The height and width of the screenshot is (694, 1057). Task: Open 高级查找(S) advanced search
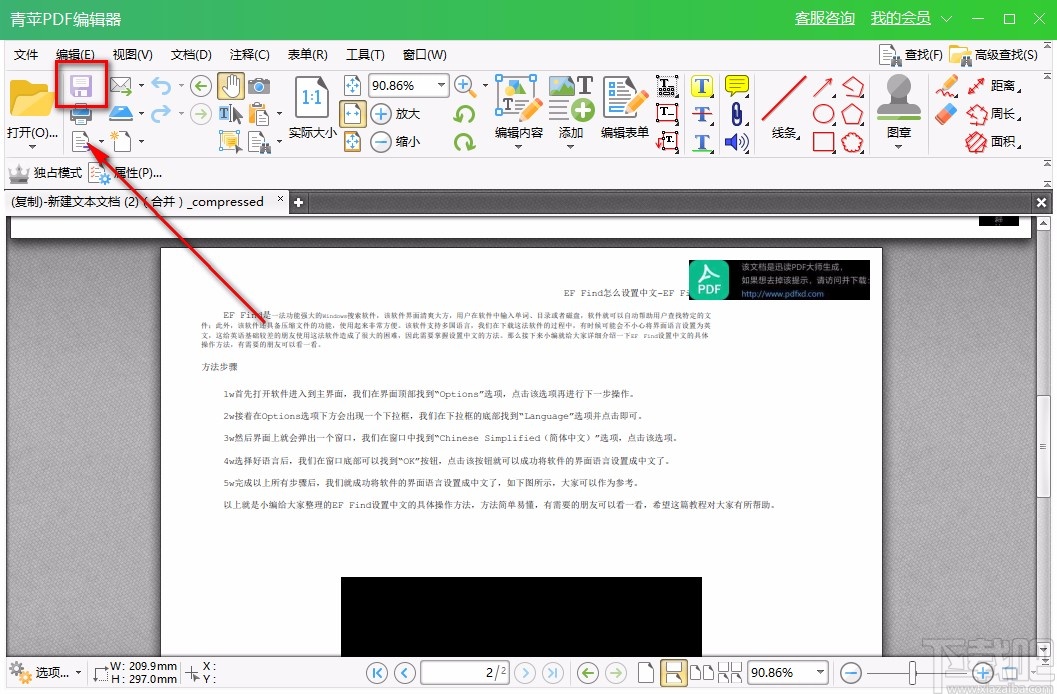point(994,55)
